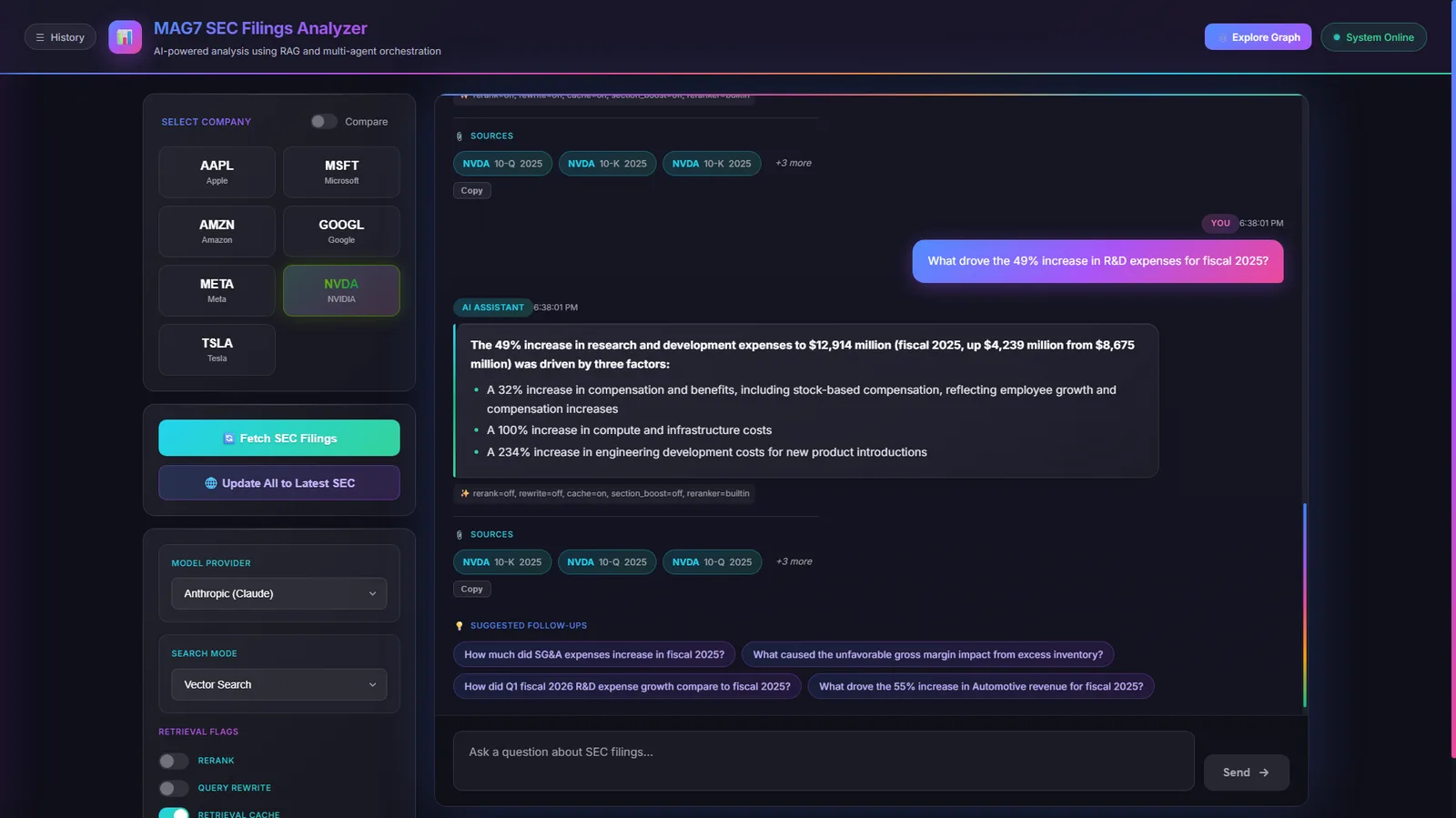Click the lightbulb icon beside Suggested Follow-ups

460,626
